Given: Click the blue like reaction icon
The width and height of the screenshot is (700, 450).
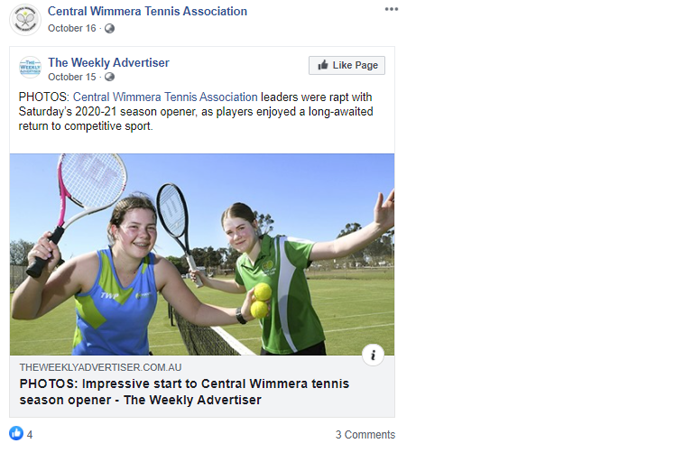Looking at the screenshot, I should pyautogui.click(x=16, y=433).
